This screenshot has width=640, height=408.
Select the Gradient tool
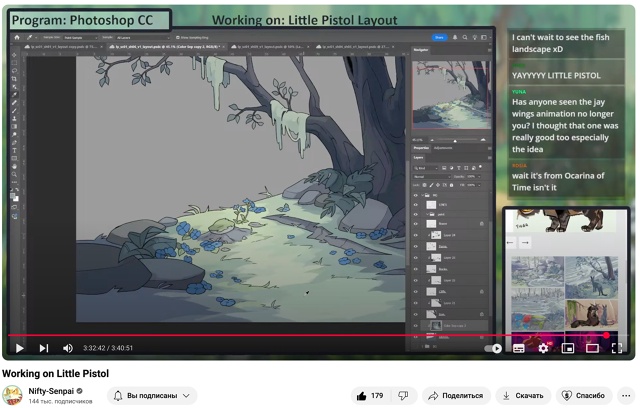point(15,126)
